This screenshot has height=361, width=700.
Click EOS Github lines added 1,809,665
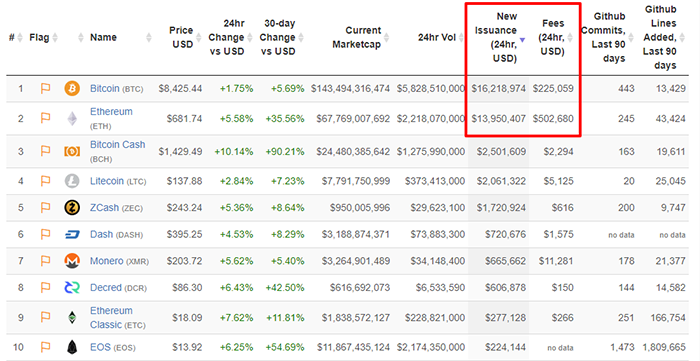point(664,347)
